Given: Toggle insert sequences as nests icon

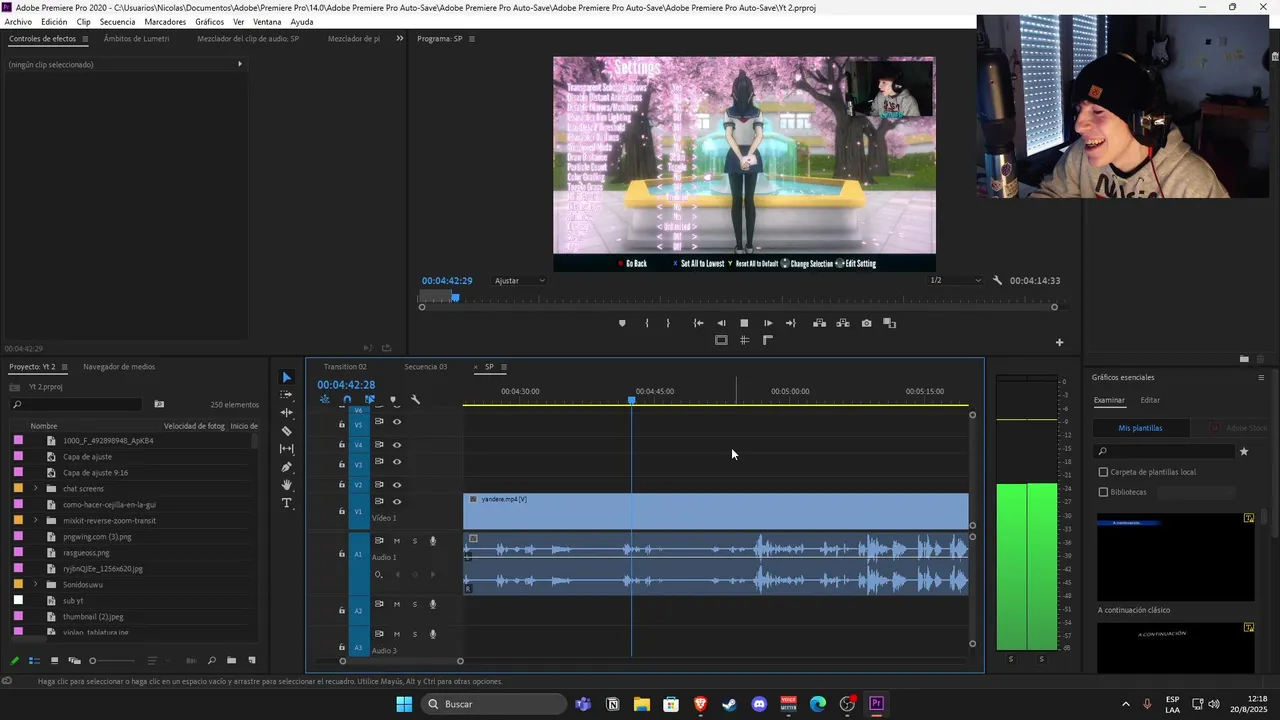Looking at the screenshot, I should point(324,400).
